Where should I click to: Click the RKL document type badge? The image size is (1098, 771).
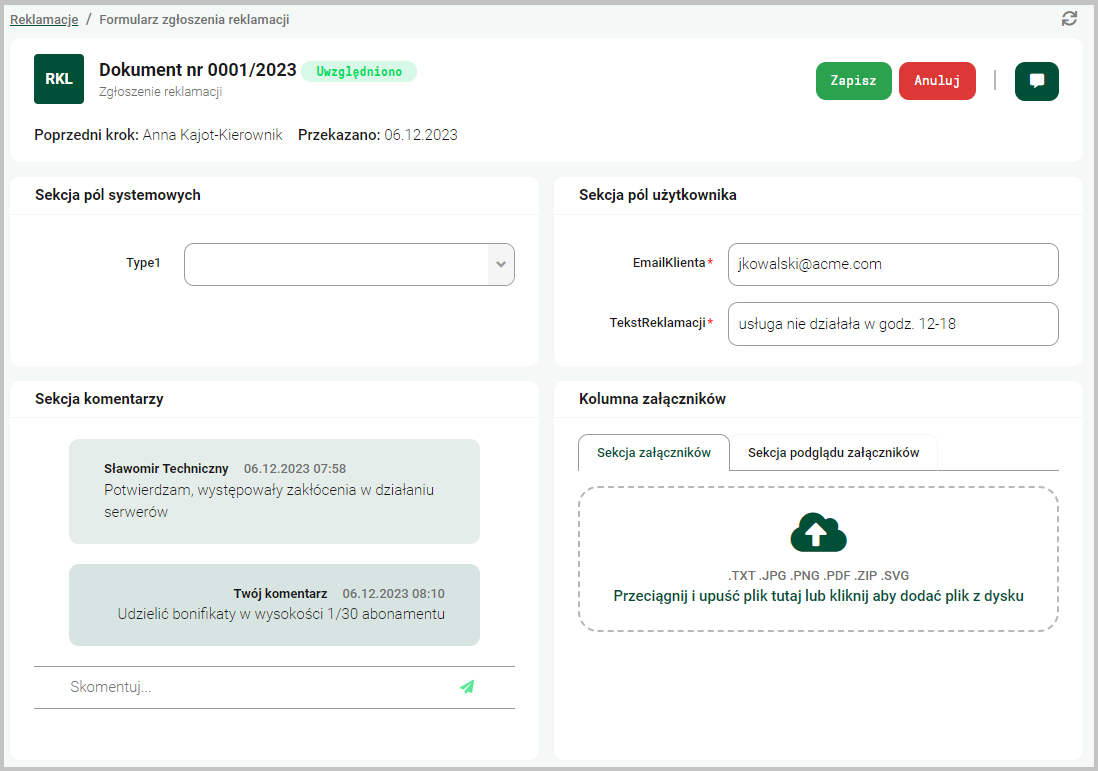(x=59, y=79)
